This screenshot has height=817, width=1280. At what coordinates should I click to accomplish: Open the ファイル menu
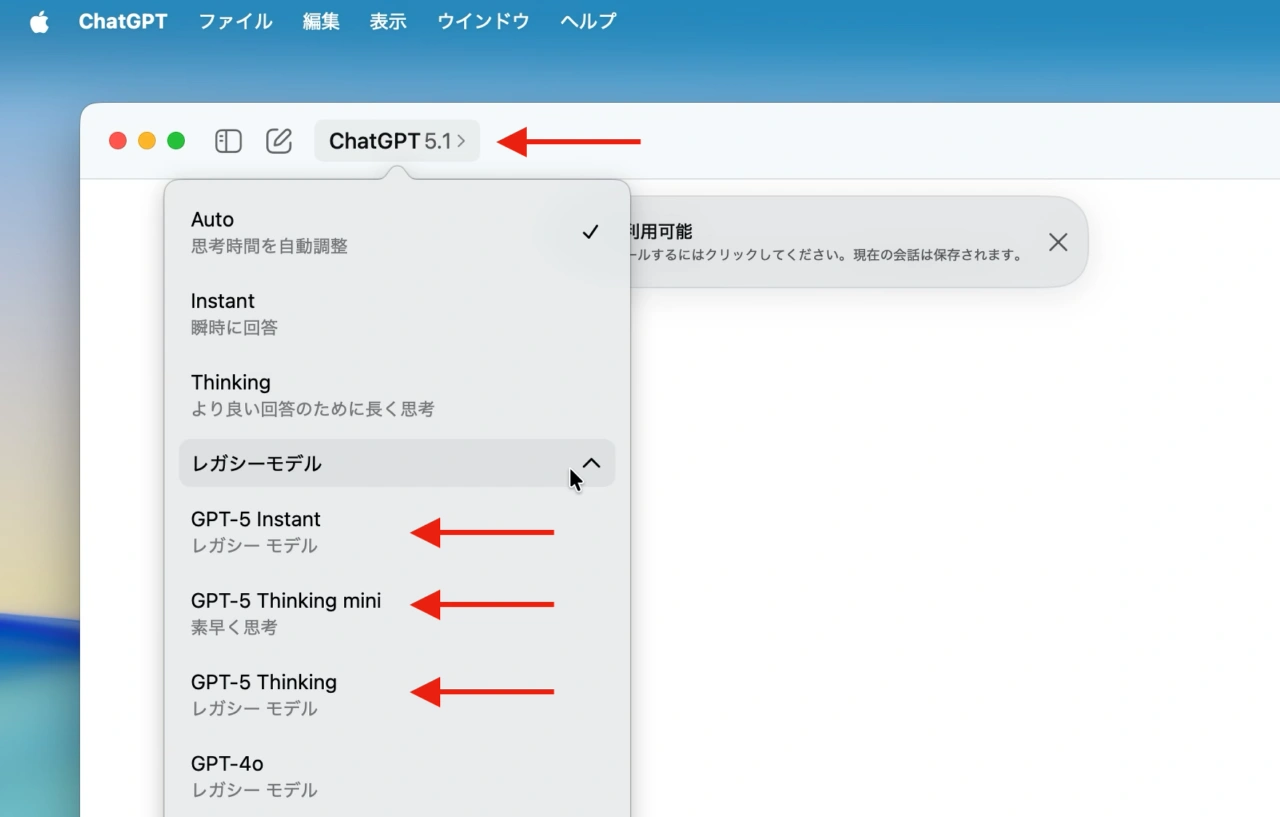click(234, 21)
